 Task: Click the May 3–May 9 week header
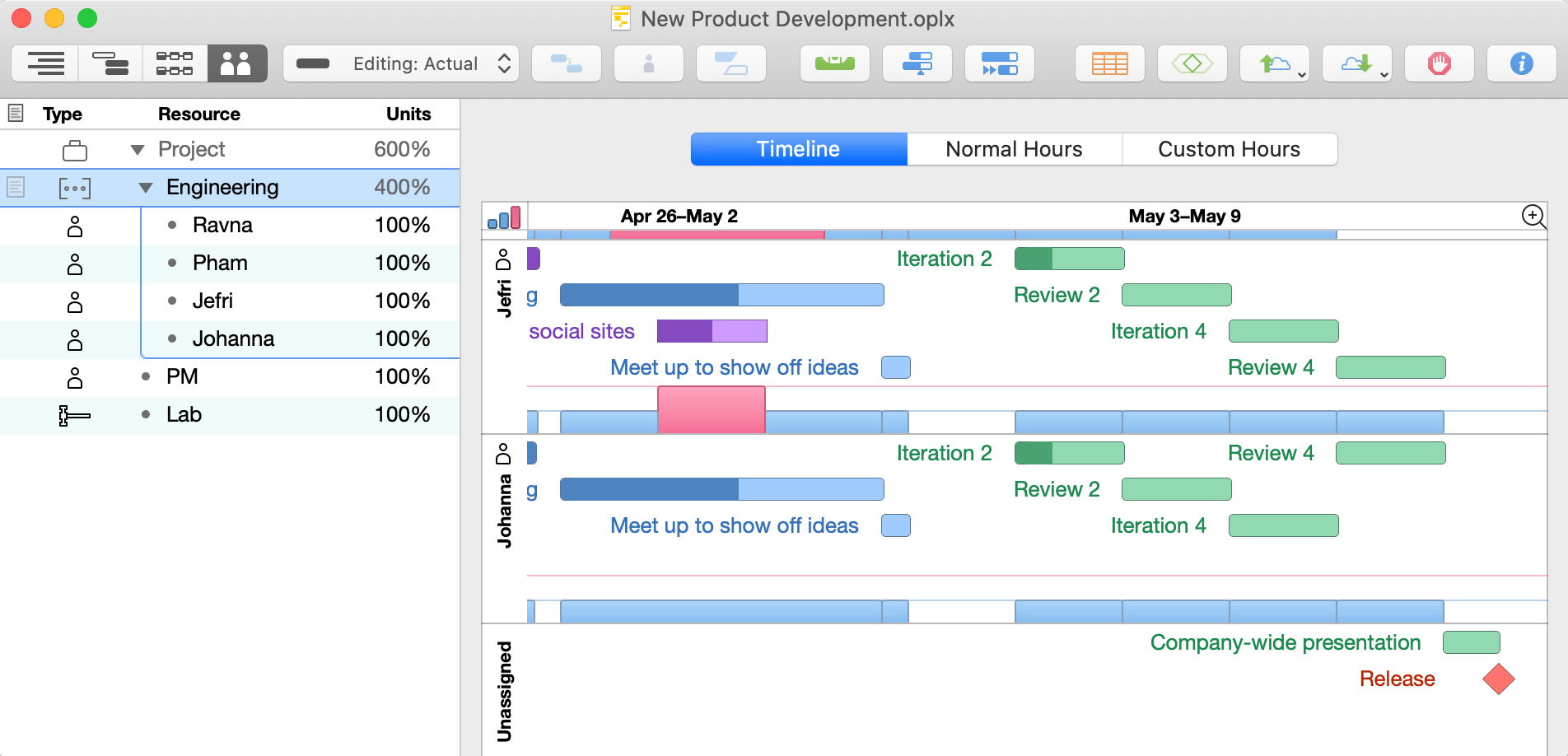pos(1184,217)
